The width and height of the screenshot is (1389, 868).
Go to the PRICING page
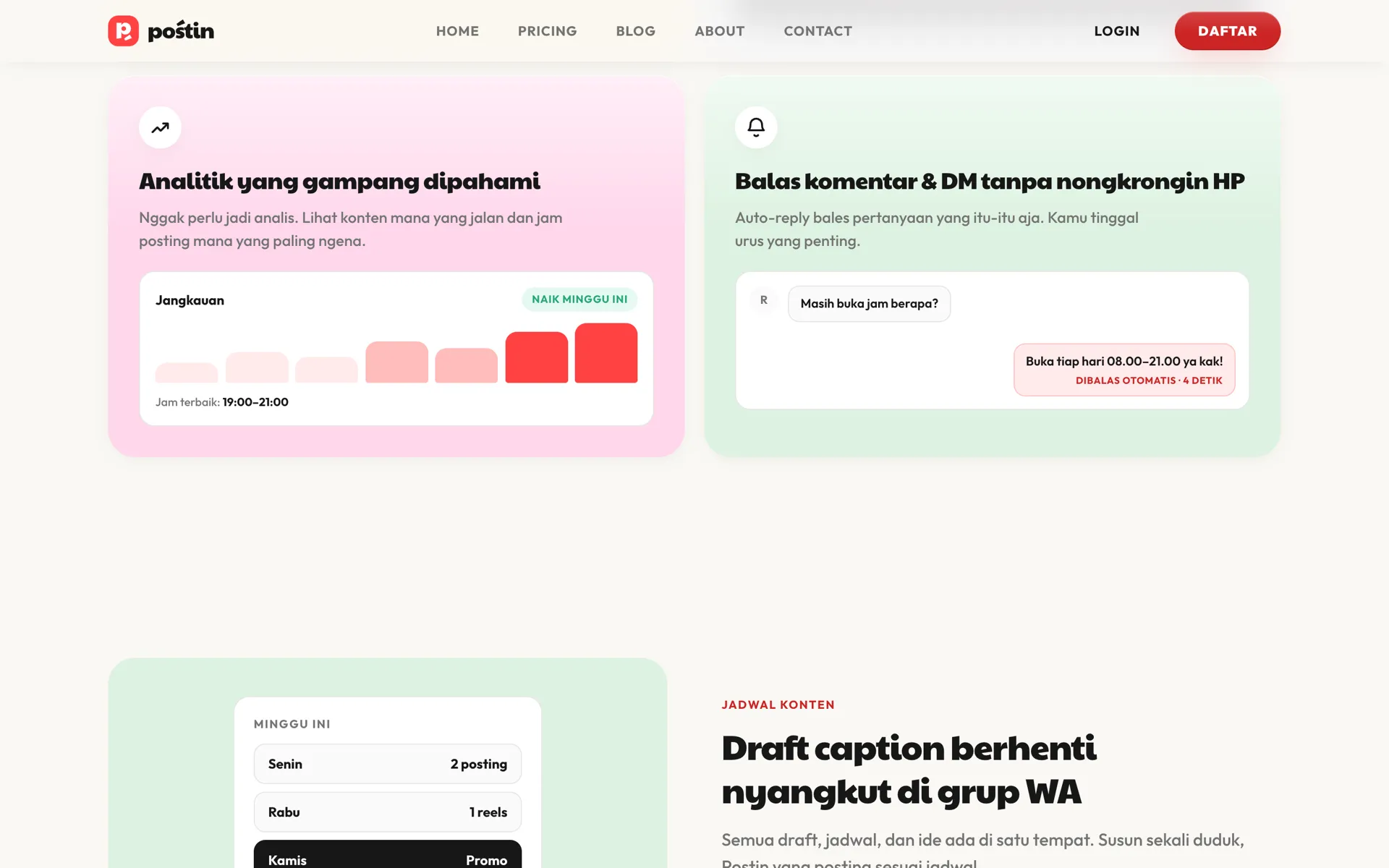(x=547, y=31)
